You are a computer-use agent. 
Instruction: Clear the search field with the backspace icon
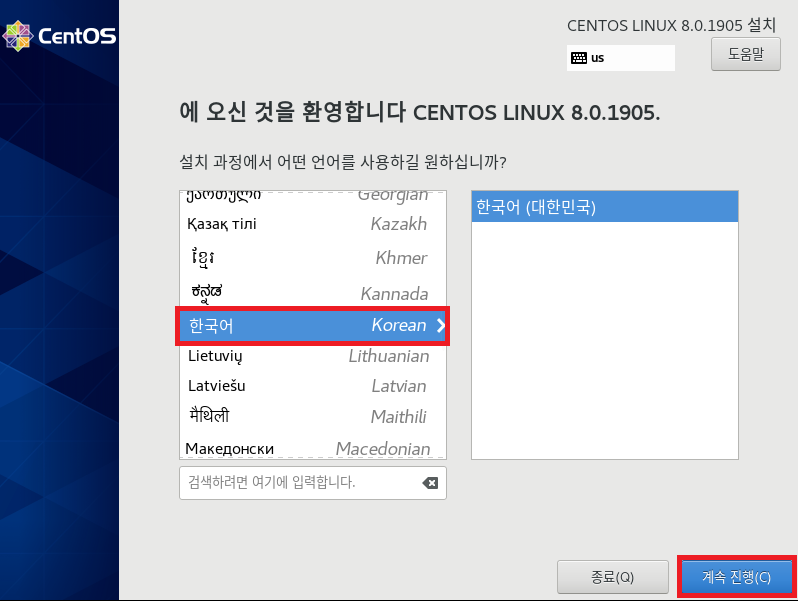click(430, 483)
